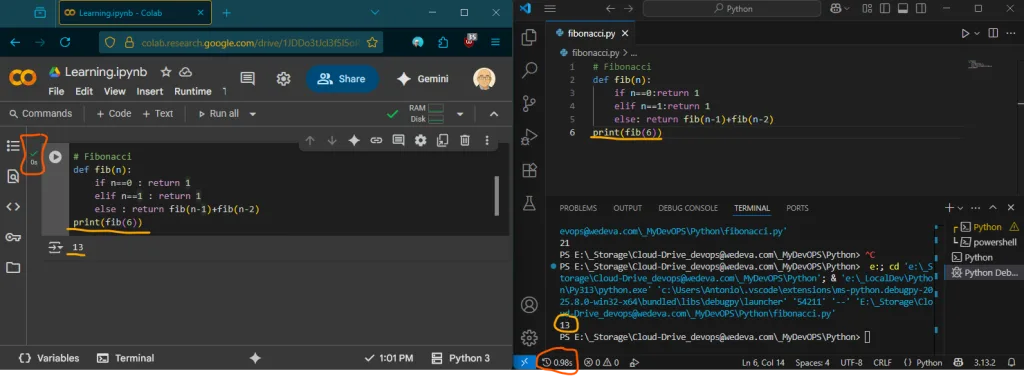
Task: Star the Learning.ipynb notebook
Action: [x=166, y=72]
